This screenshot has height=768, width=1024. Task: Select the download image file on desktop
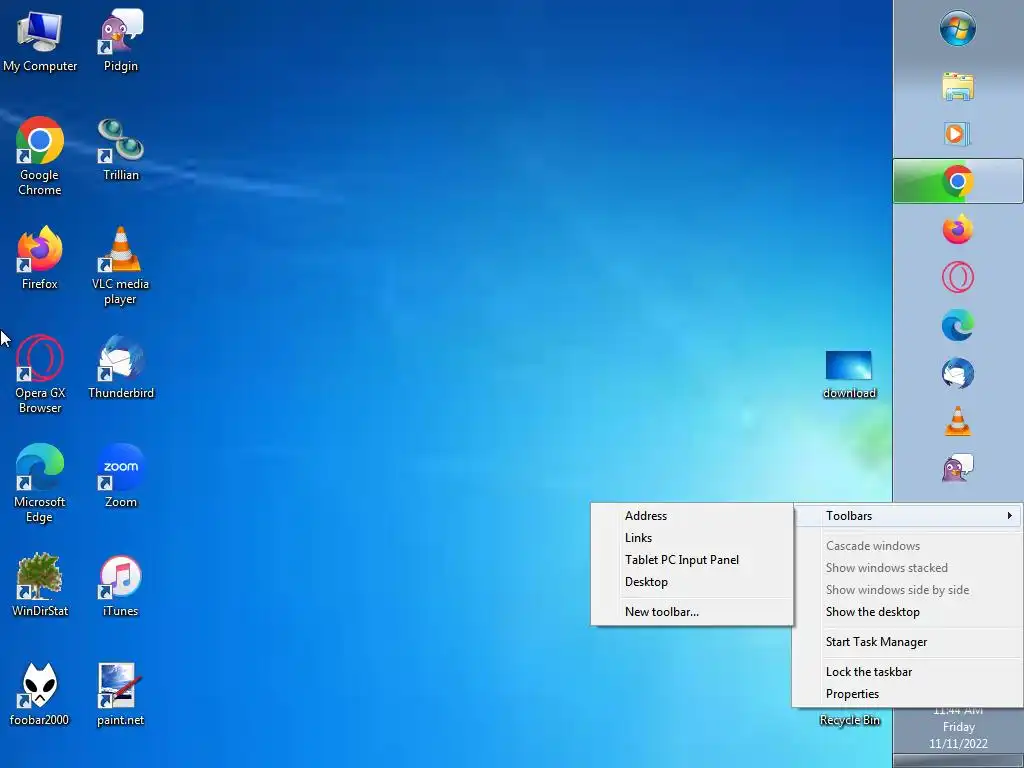point(849,374)
